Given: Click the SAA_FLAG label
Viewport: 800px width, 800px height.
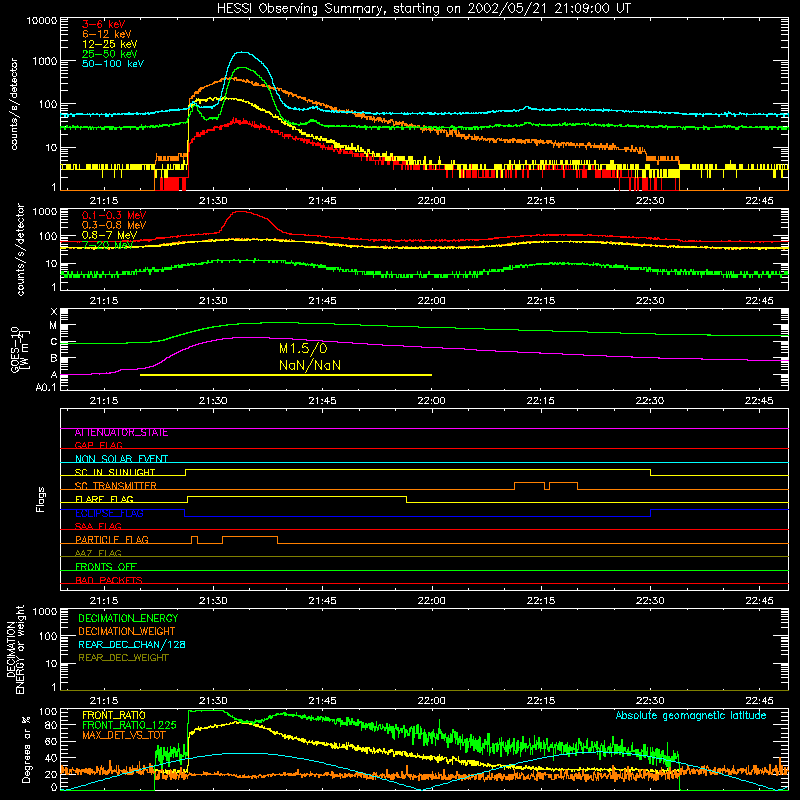Looking at the screenshot, I should [x=98, y=526].
